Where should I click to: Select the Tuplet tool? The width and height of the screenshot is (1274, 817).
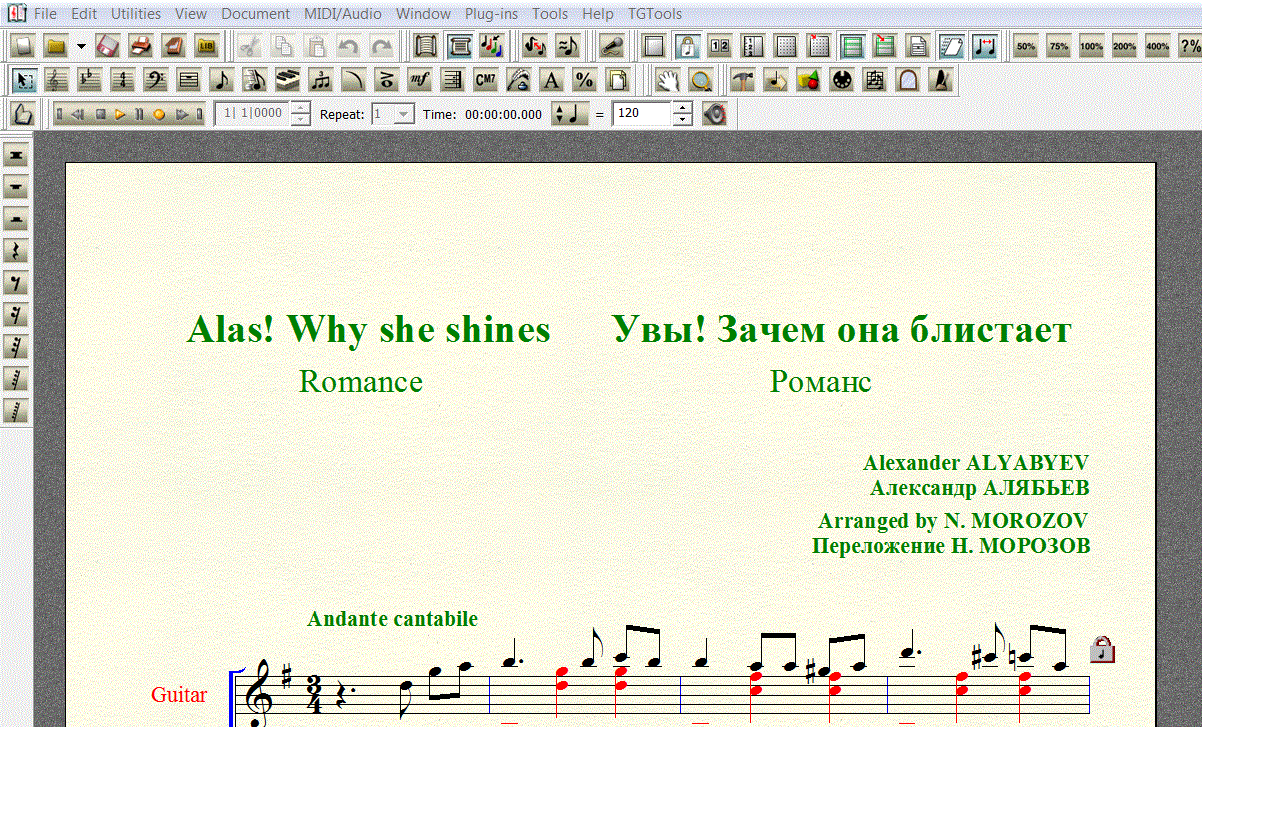[x=321, y=80]
